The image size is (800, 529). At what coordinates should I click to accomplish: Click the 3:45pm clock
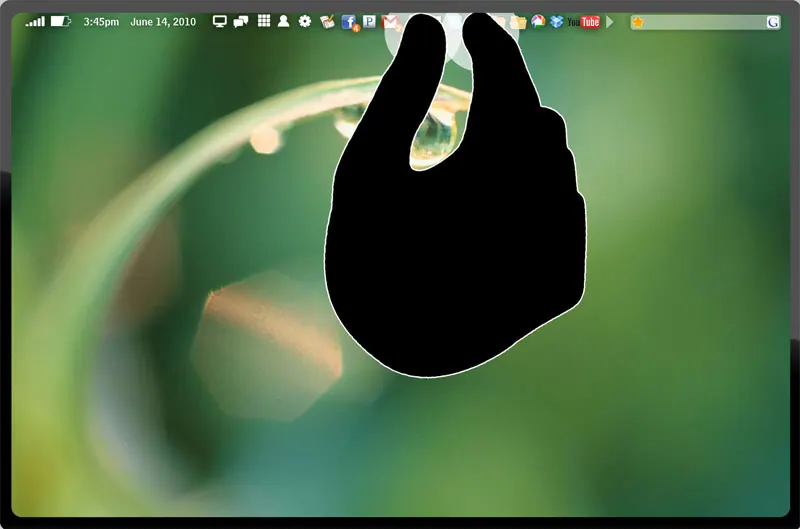coord(101,22)
